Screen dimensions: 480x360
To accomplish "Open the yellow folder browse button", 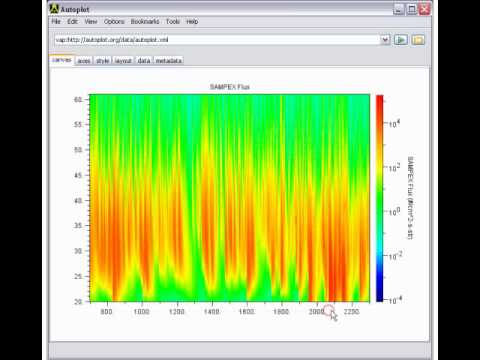I will (x=418, y=40).
